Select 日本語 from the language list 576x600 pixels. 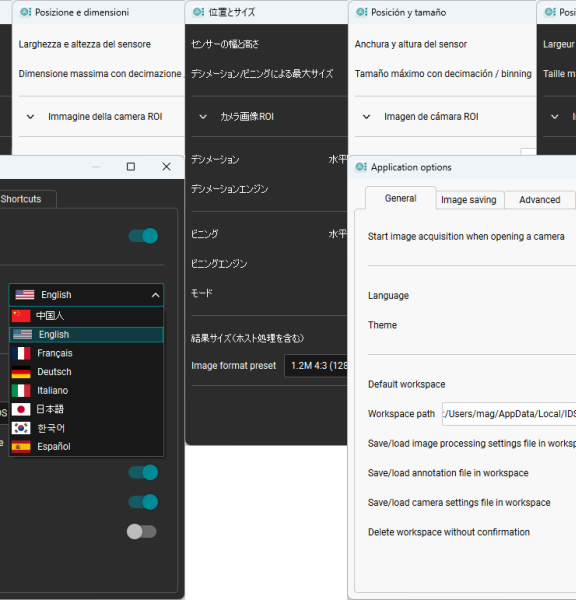(x=86, y=409)
